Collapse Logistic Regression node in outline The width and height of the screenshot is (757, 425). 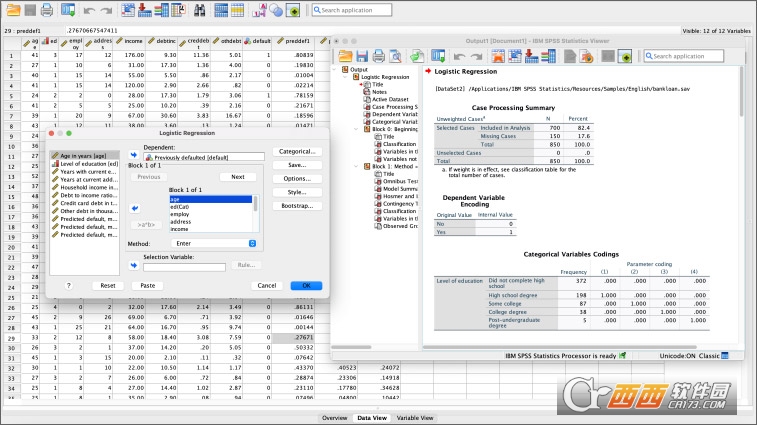pyautogui.click(x=345, y=77)
